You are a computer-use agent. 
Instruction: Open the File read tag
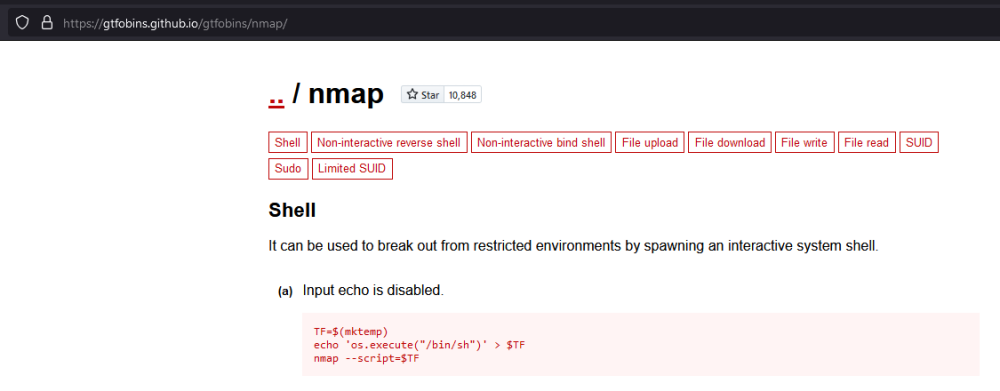[867, 142]
